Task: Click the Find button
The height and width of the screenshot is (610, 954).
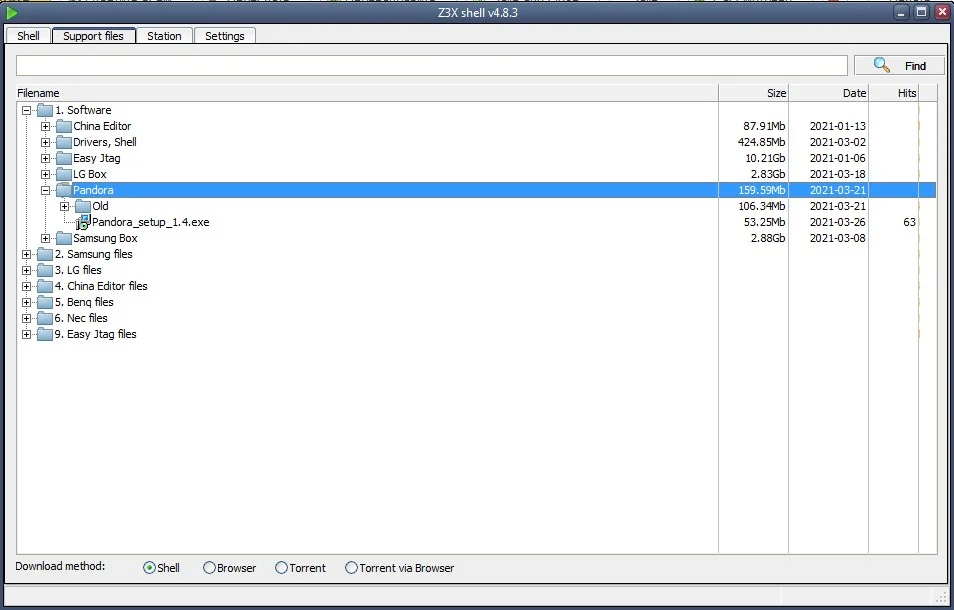Action: click(x=899, y=66)
